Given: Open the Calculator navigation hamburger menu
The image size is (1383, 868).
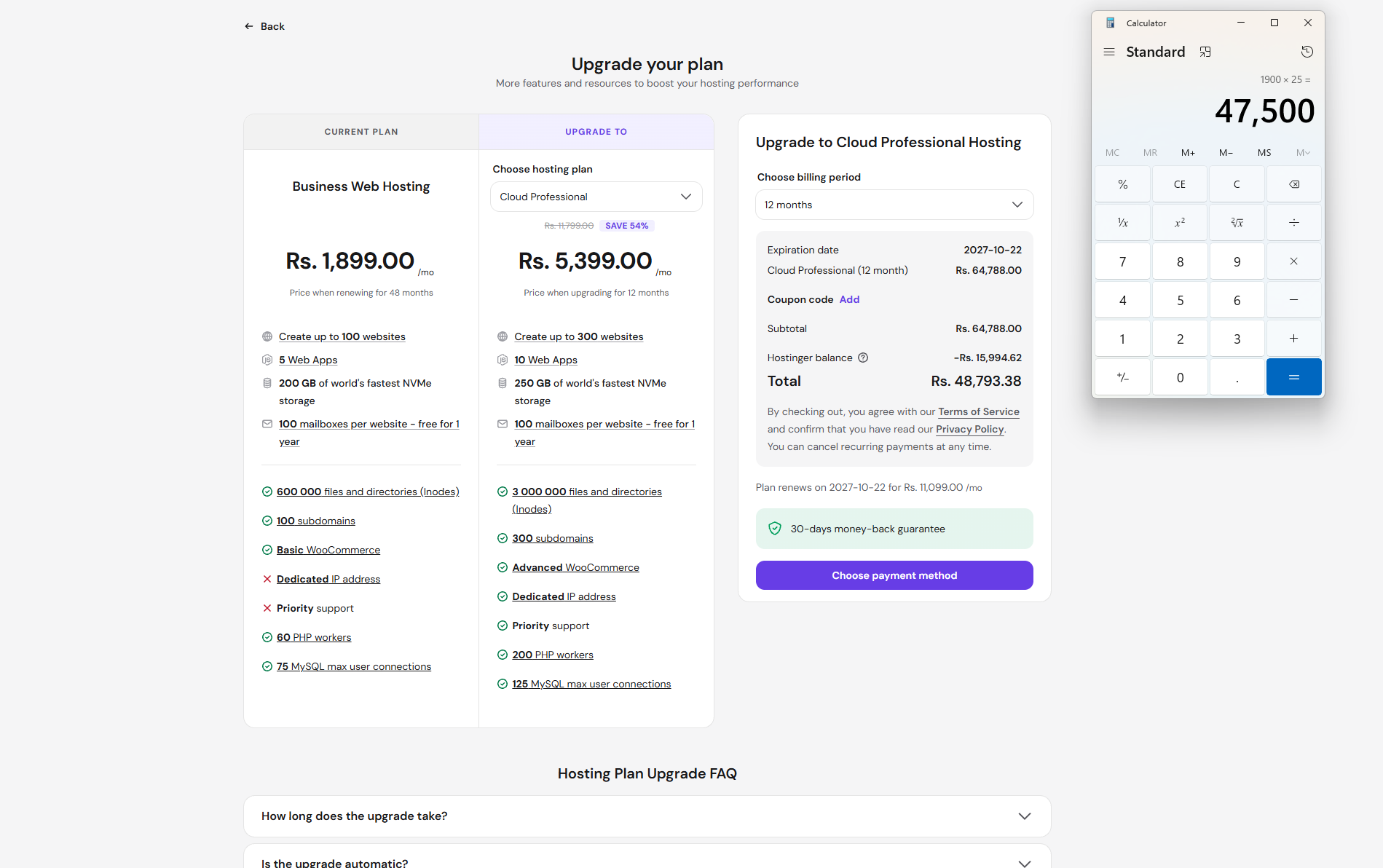Looking at the screenshot, I should (x=1109, y=52).
